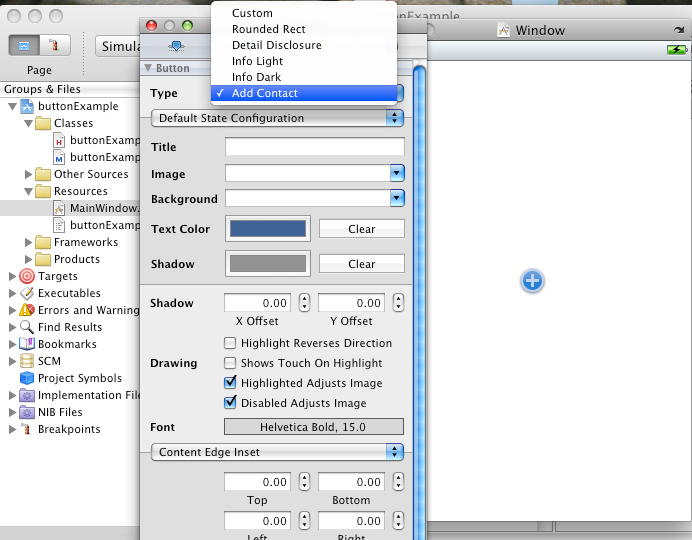Open the Bookmarks group icon

[x=27, y=344]
